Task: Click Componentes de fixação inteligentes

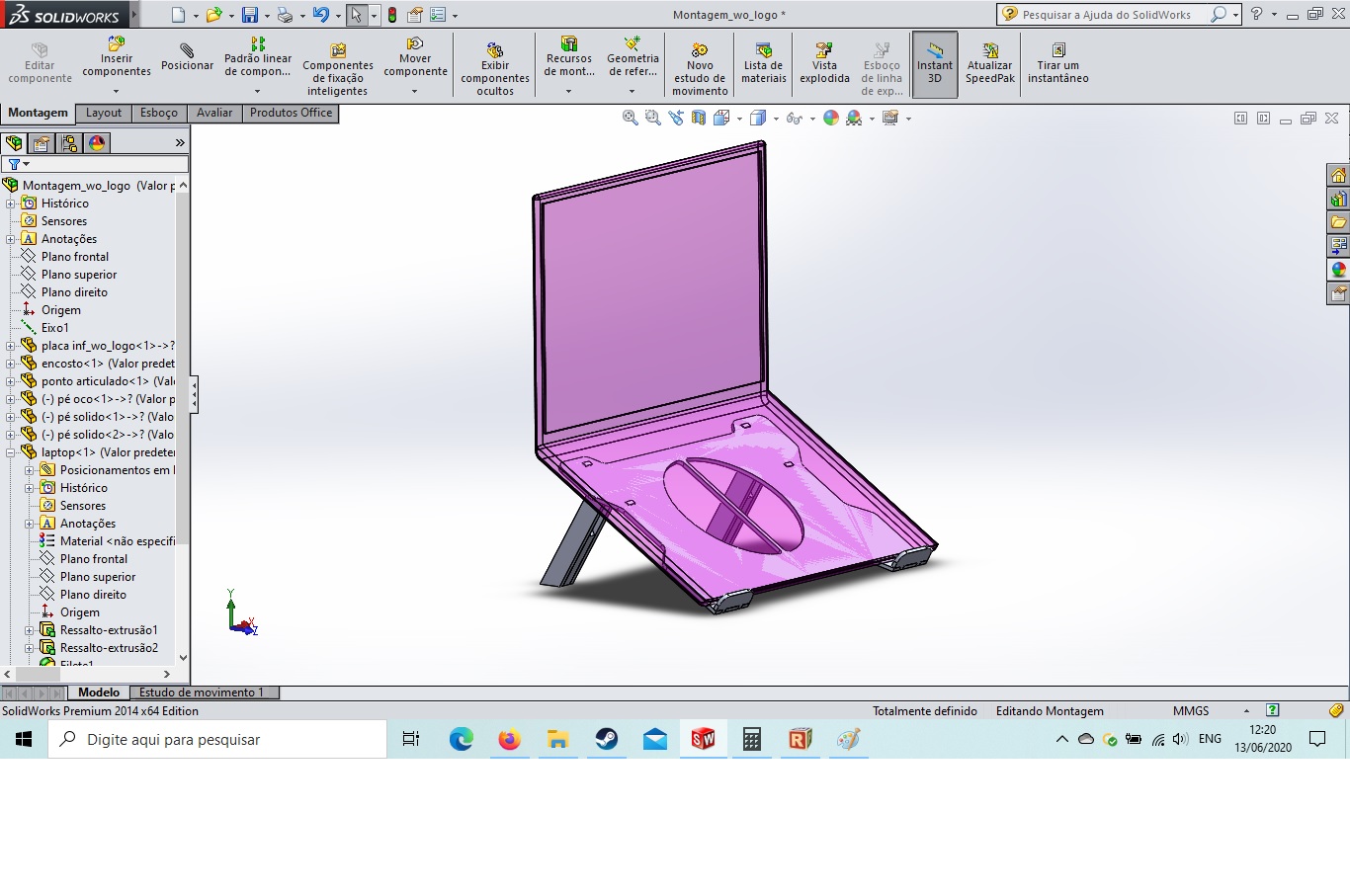Action: [338, 69]
